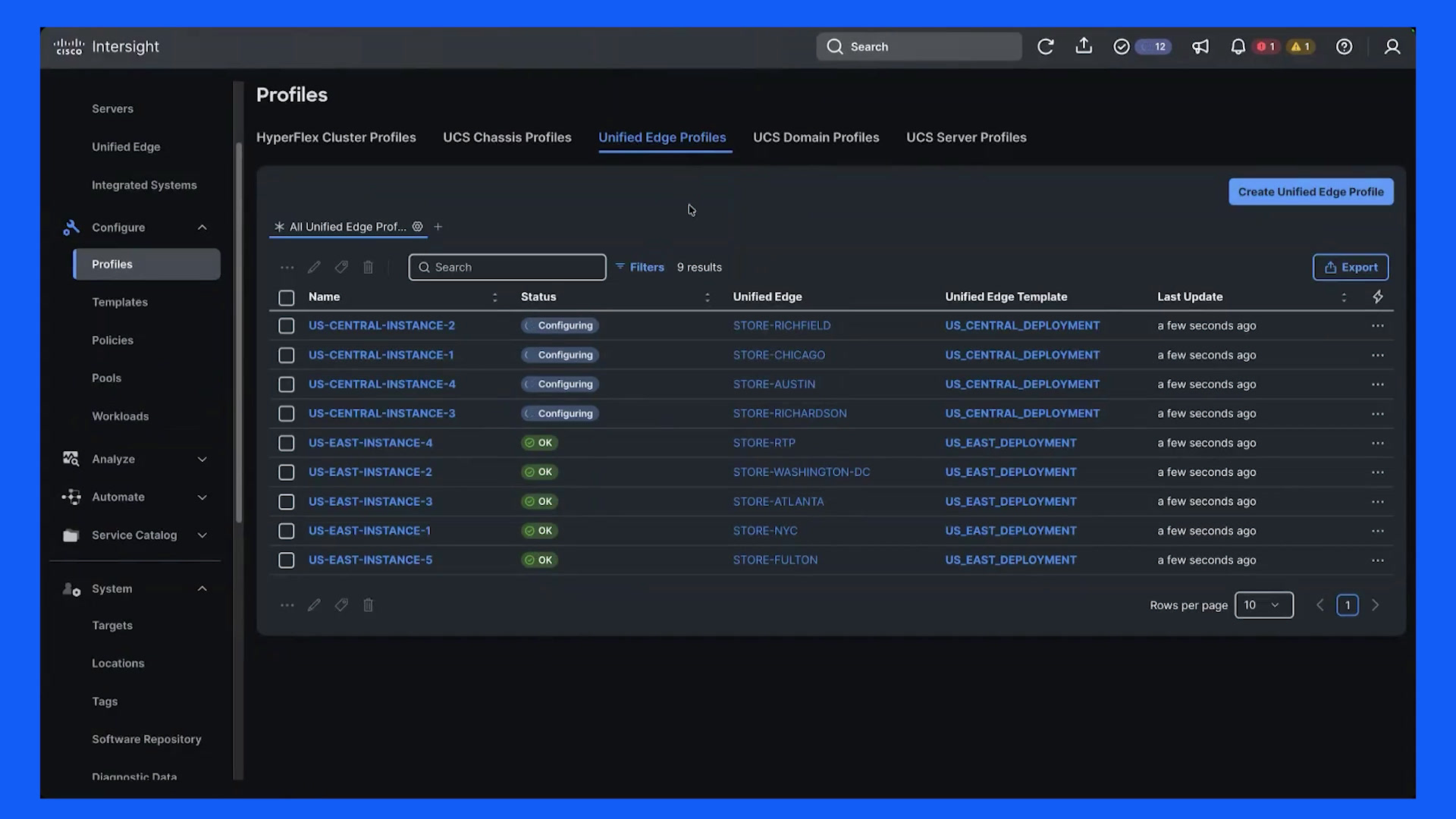1456x819 pixels.
Task: Click the view settings gear beside All Unified Edge Prof
Action: [417, 227]
